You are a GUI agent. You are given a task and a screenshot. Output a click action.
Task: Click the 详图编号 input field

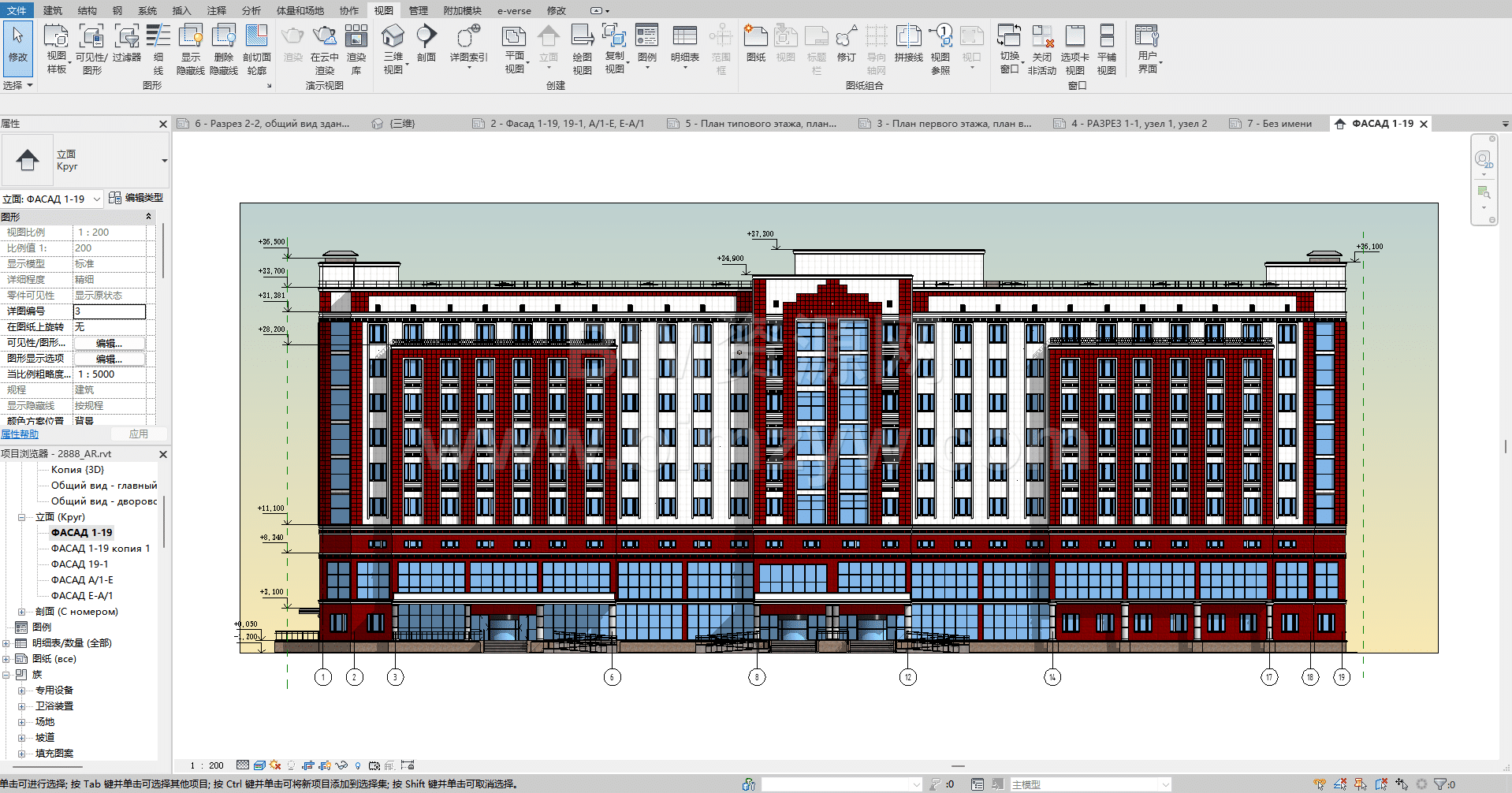point(110,311)
